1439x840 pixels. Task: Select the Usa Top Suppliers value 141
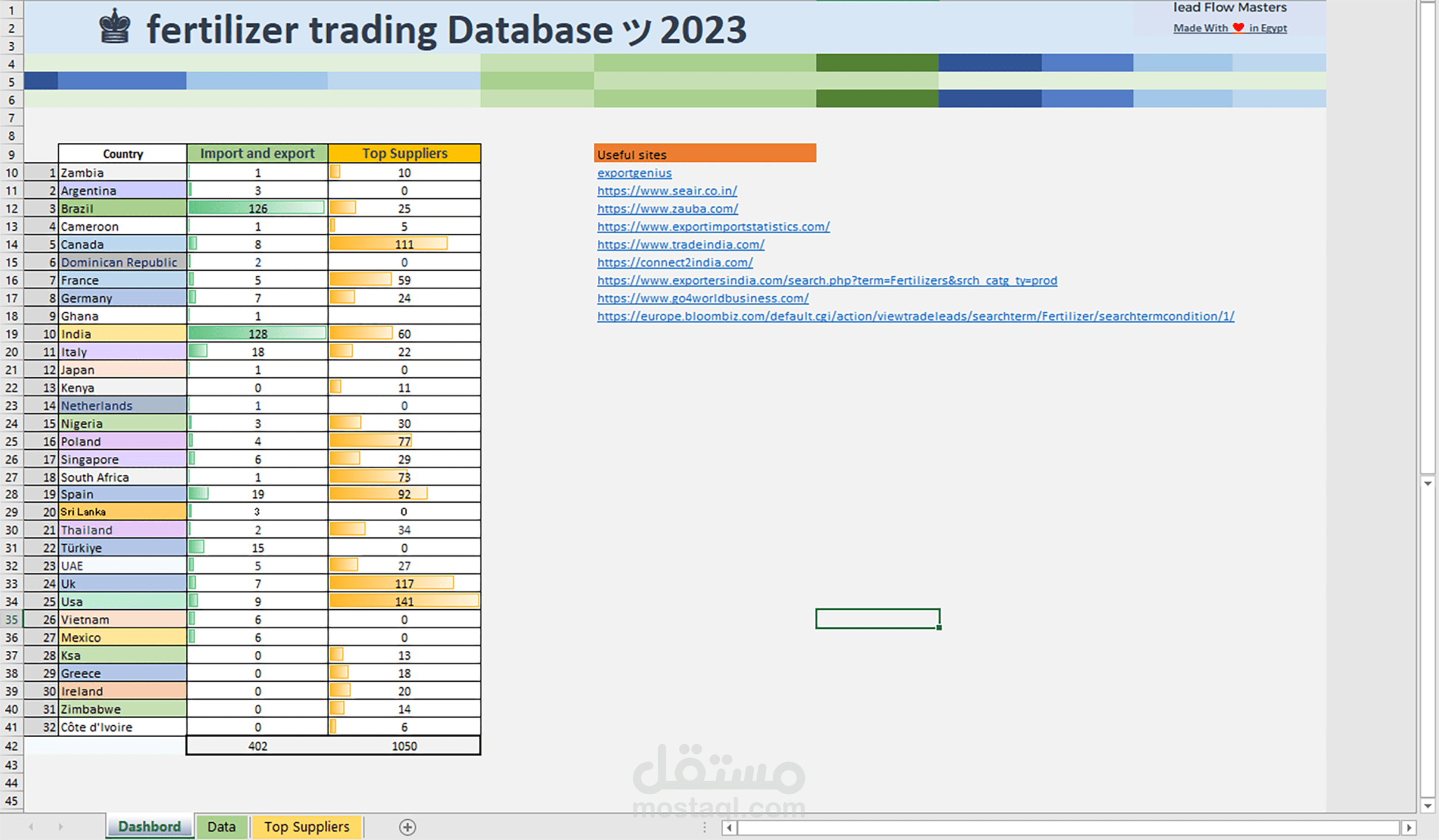404,601
